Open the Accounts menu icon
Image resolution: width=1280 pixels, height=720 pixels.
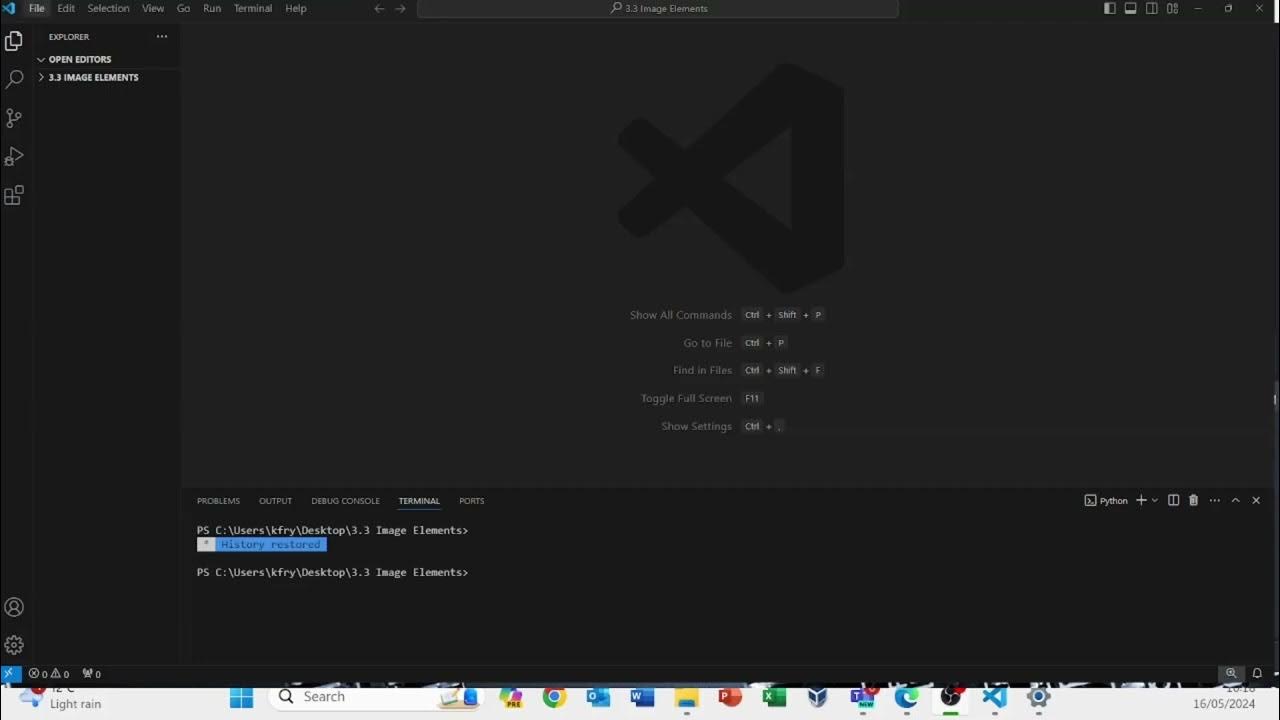pos(14,607)
